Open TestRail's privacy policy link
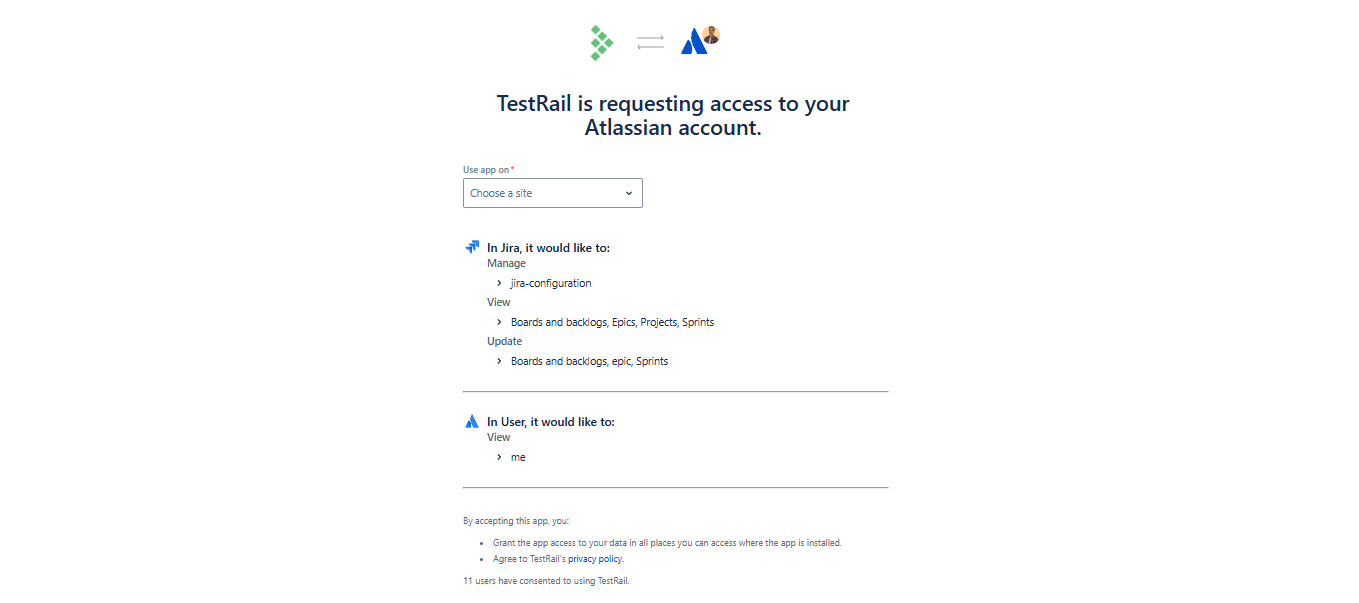This screenshot has height=603, width=1359. point(595,559)
